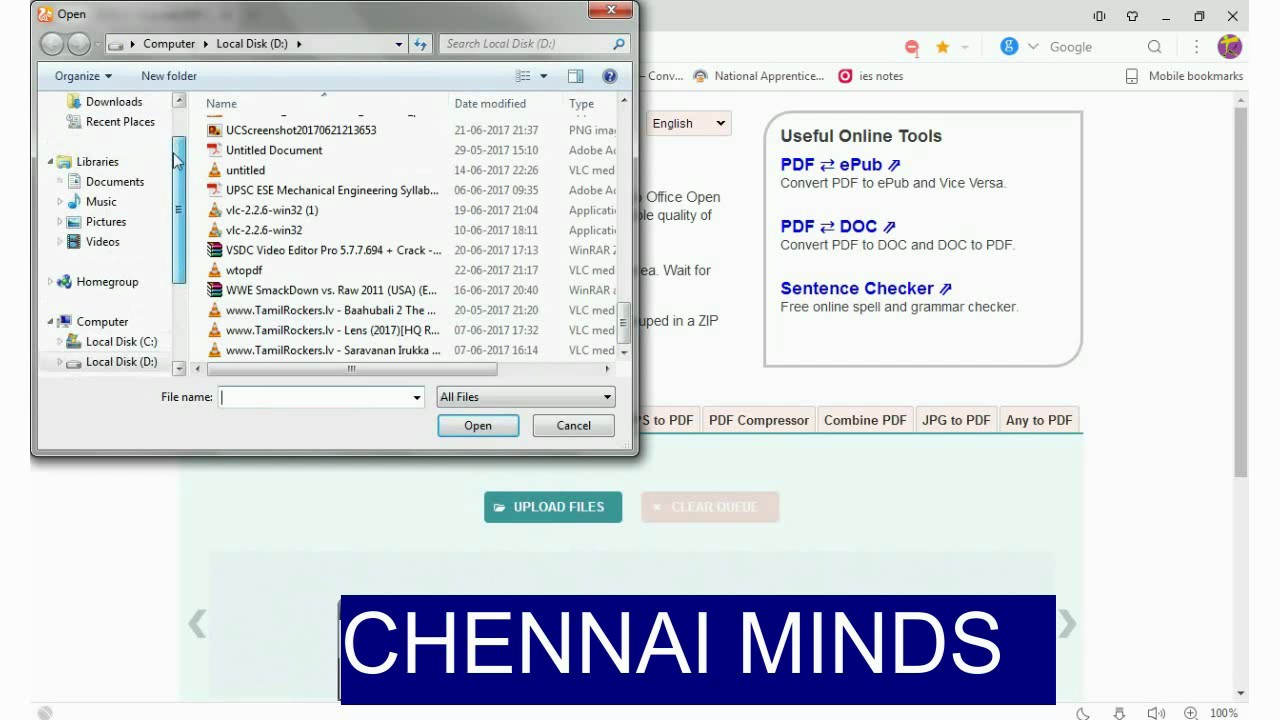
Task: Click the Back arrow in Open dialog
Action: pyautogui.click(x=52, y=44)
